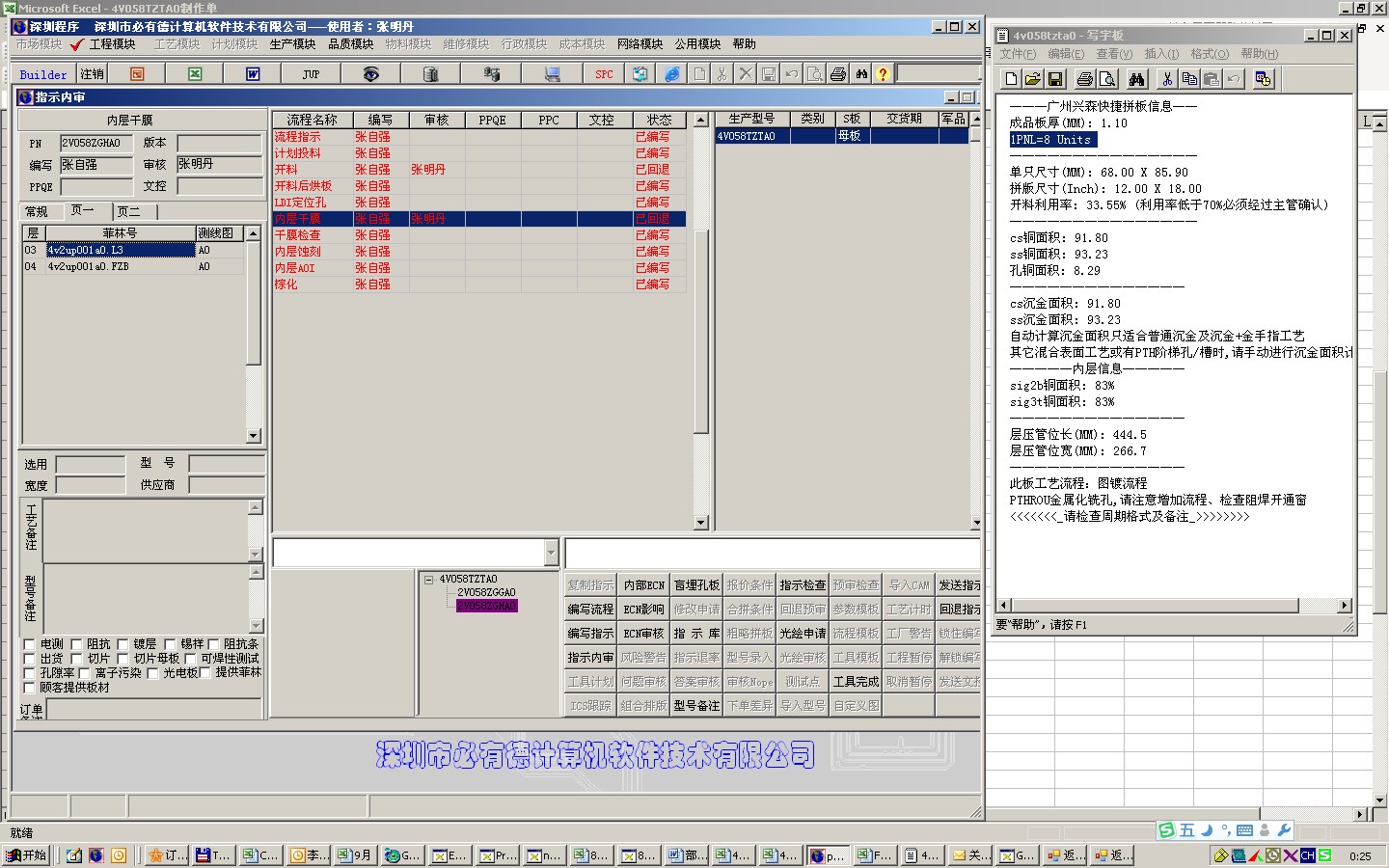Image resolution: width=1389 pixels, height=868 pixels.
Task: Open the 工程模块 menu
Action: [x=112, y=44]
